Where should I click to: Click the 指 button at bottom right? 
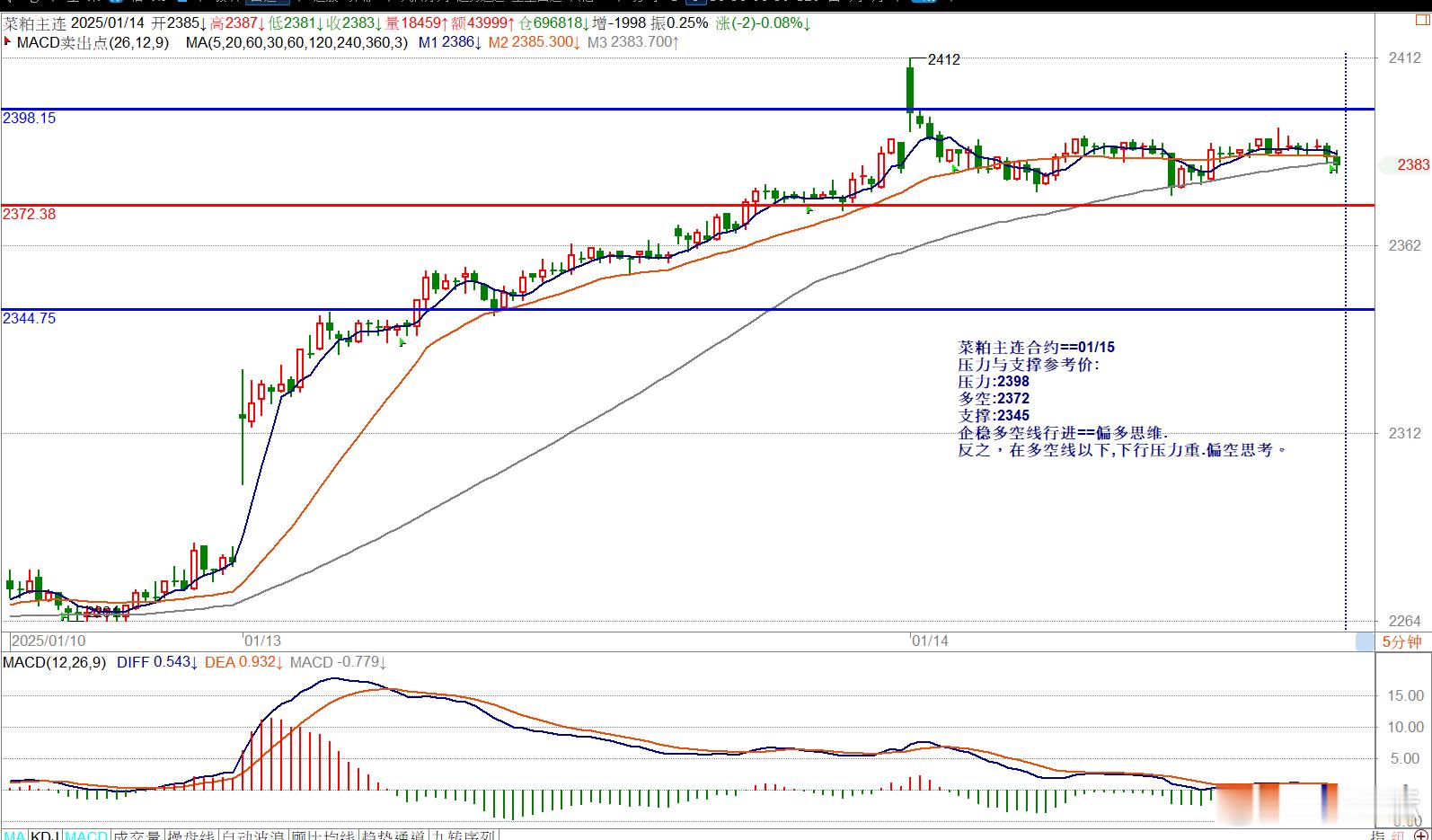coord(1378,836)
